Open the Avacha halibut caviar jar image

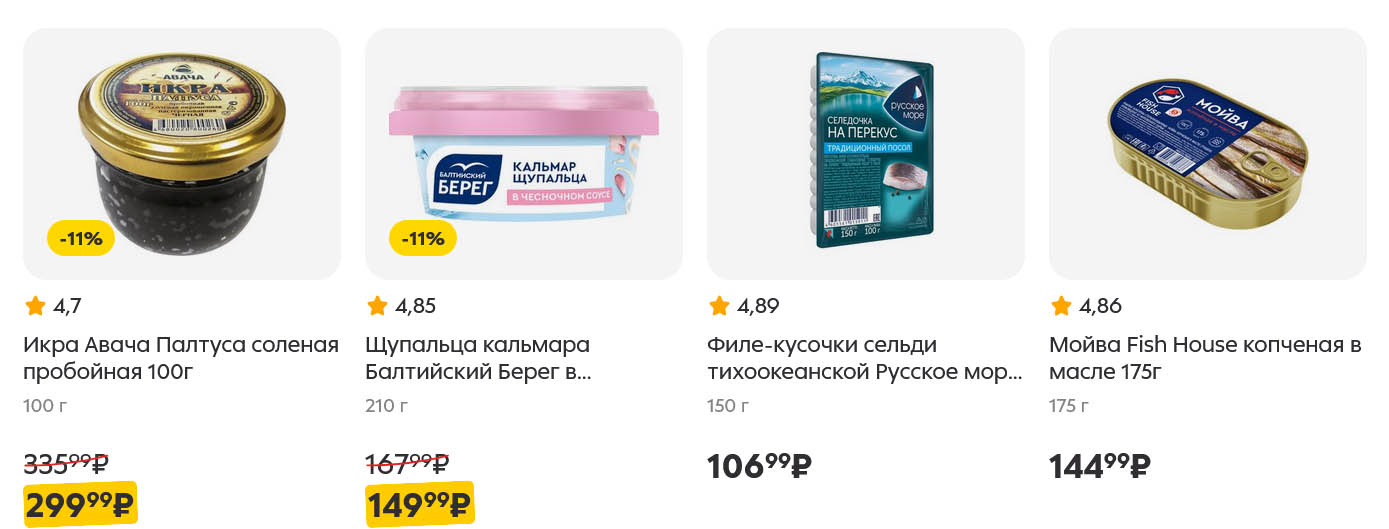(182, 154)
